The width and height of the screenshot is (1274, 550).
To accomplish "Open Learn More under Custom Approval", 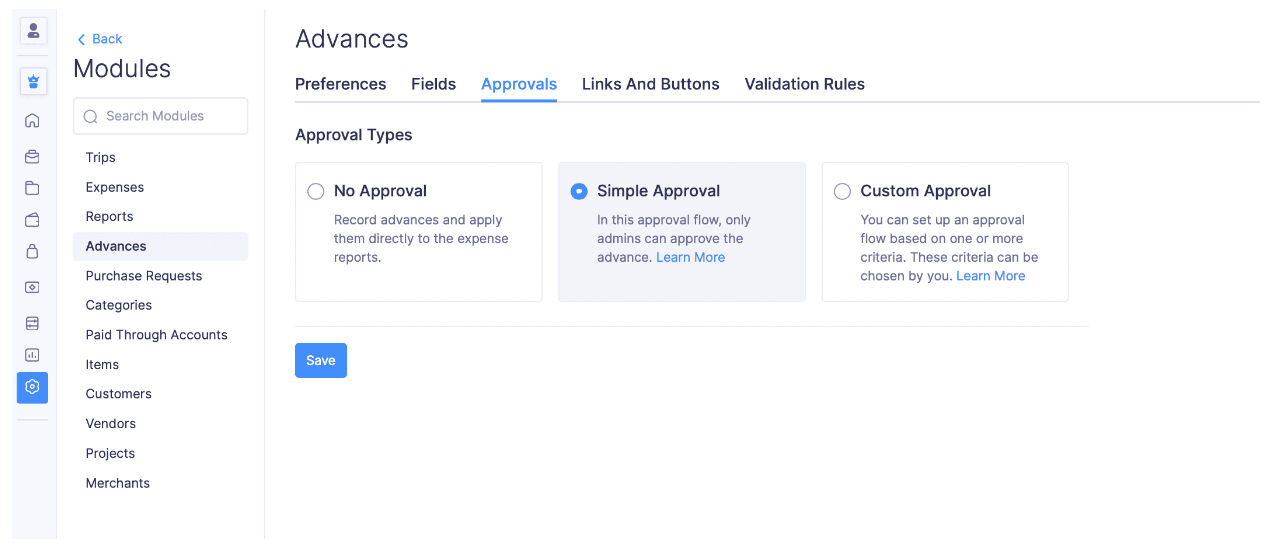I will [990, 276].
